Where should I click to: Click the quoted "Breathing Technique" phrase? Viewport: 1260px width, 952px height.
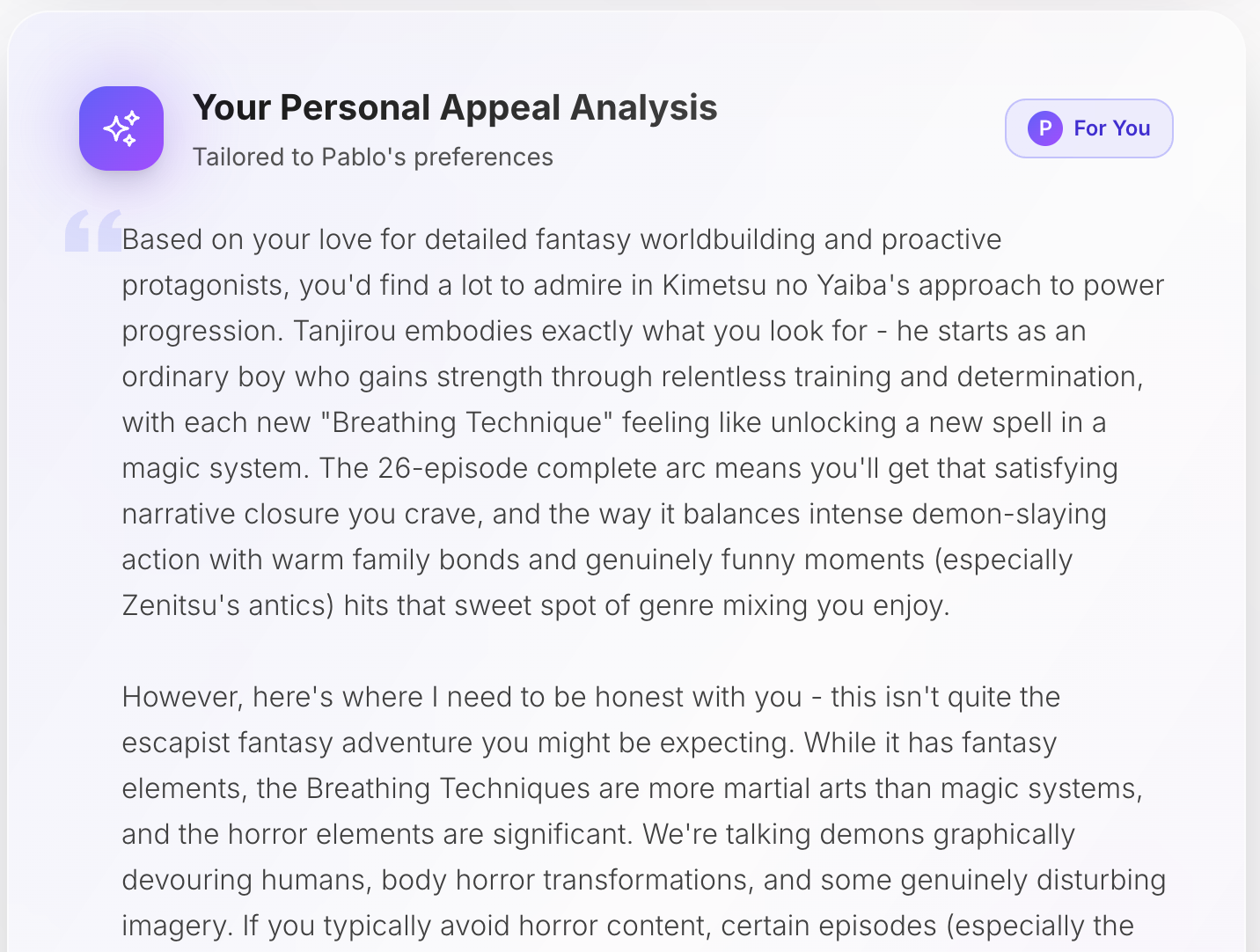(467, 422)
